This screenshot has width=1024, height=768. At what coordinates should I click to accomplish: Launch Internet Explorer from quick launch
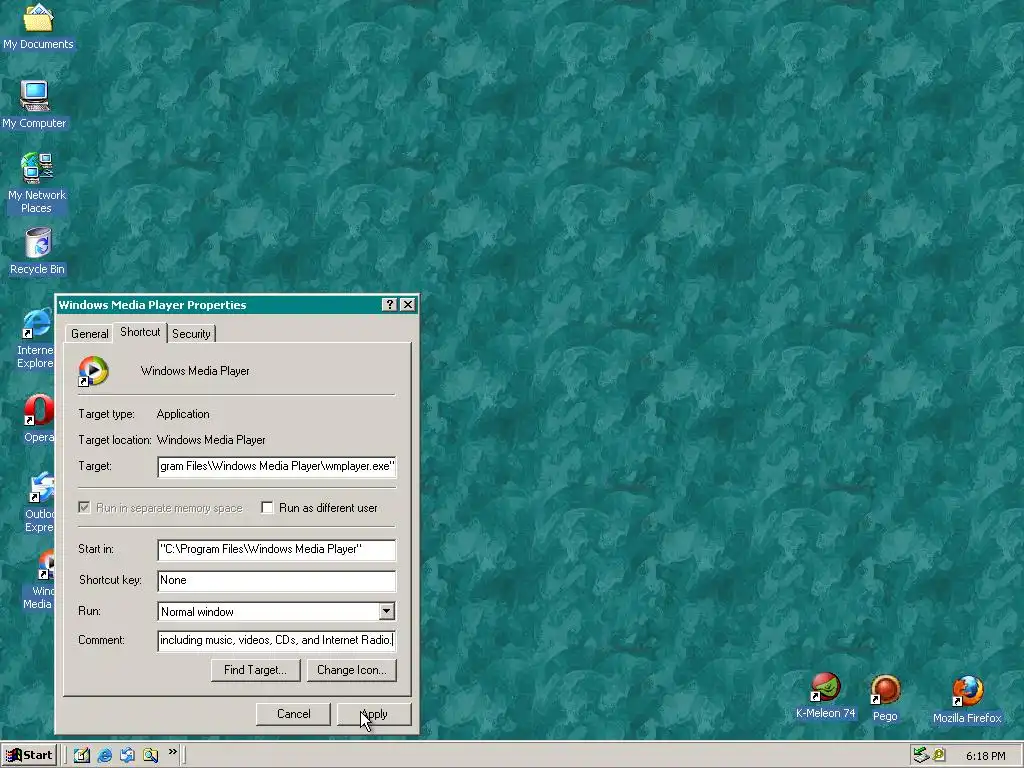[x=104, y=755]
